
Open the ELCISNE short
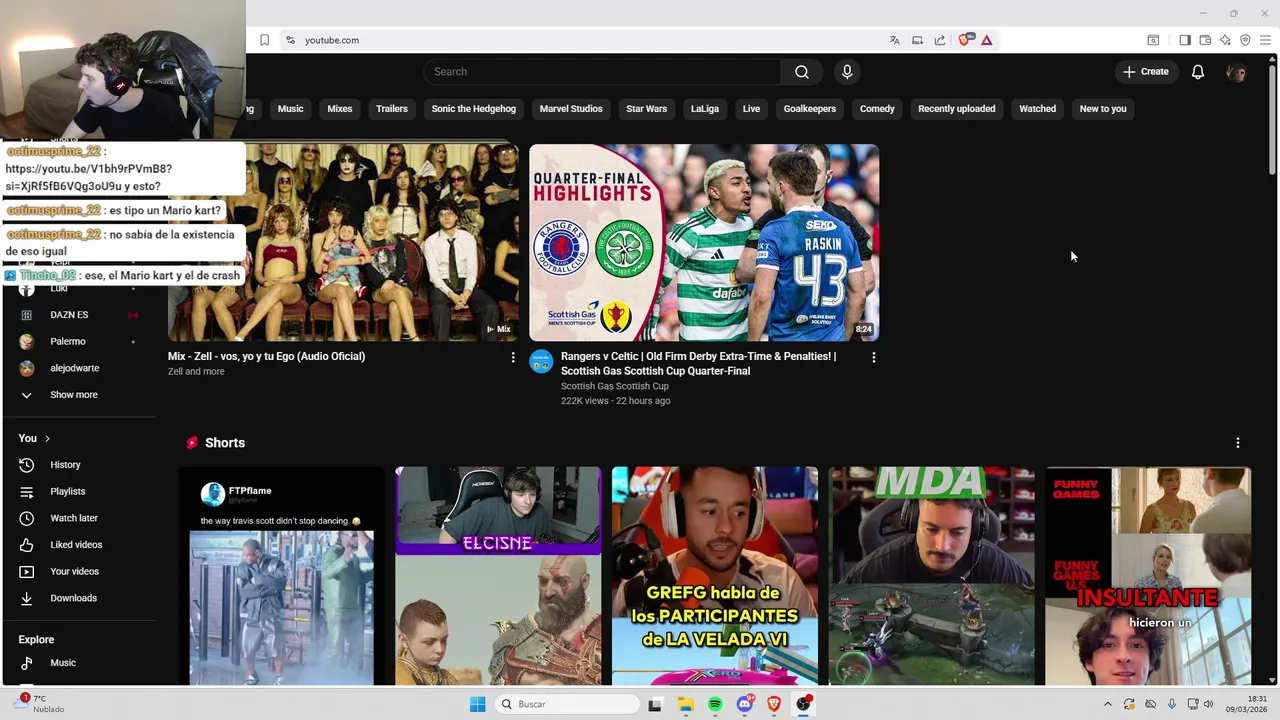[x=498, y=576]
